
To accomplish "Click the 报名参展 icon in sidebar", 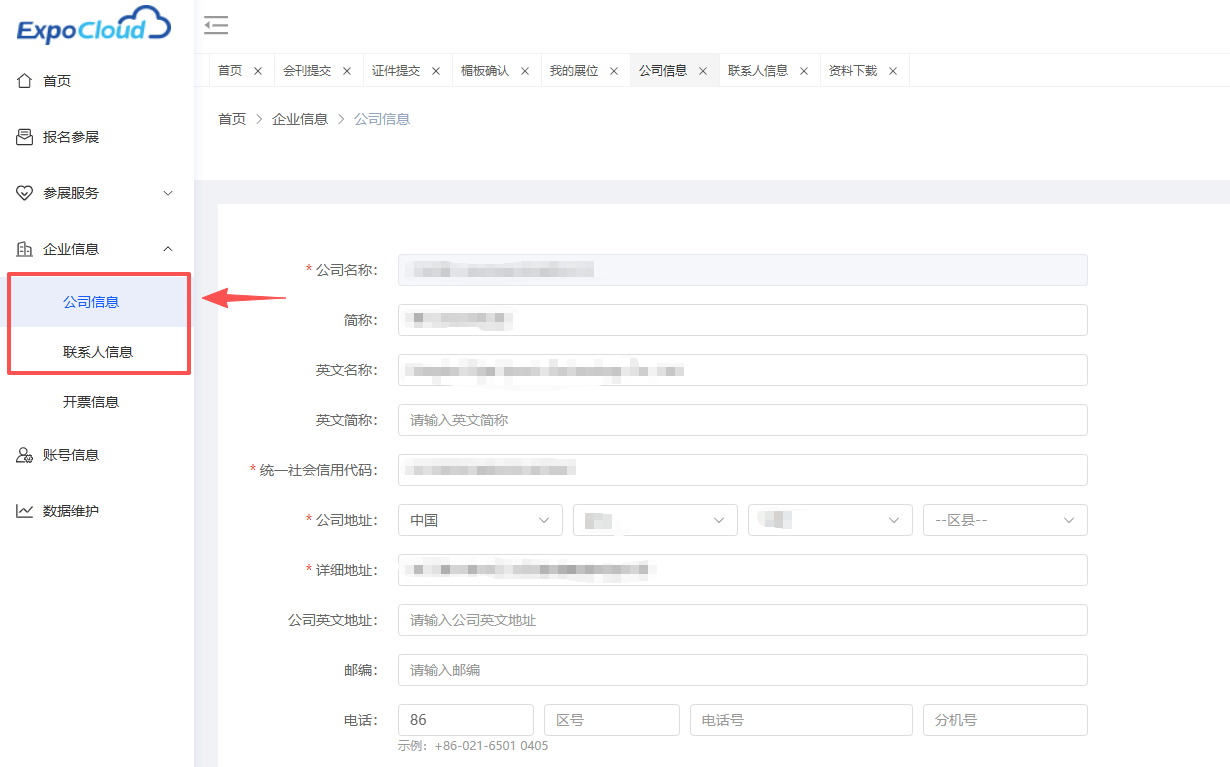I will click(x=25, y=136).
